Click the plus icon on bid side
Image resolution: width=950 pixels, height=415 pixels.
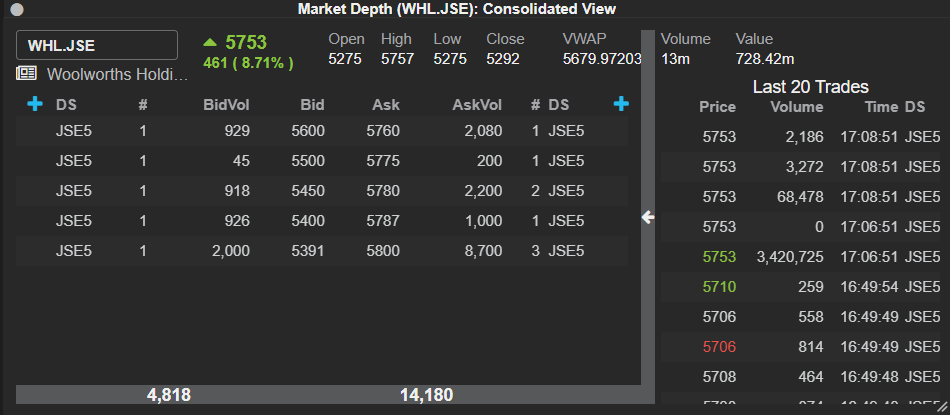tap(35, 104)
